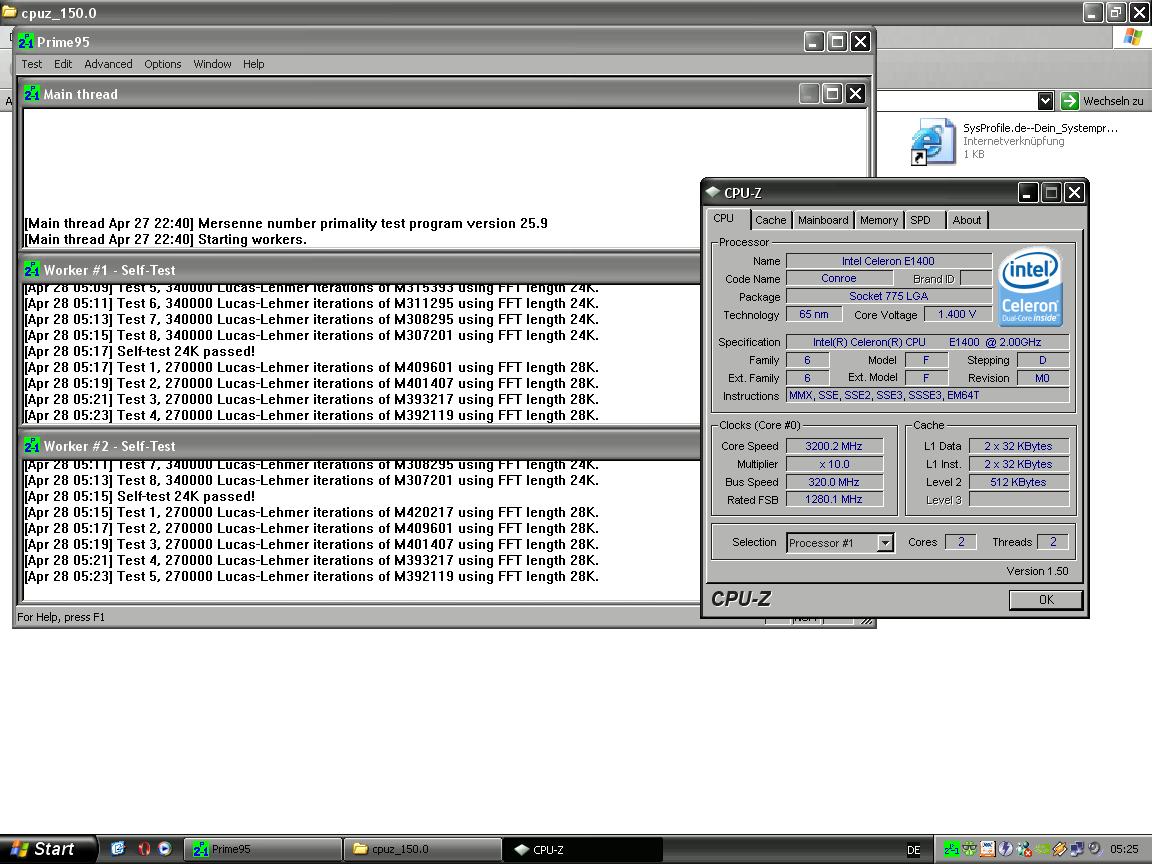The height and width of the screenshot is (864, 1152).
Task: Switch to the About tab in CPU-Z
Action: pyautogui.click(x=967, y=220)
